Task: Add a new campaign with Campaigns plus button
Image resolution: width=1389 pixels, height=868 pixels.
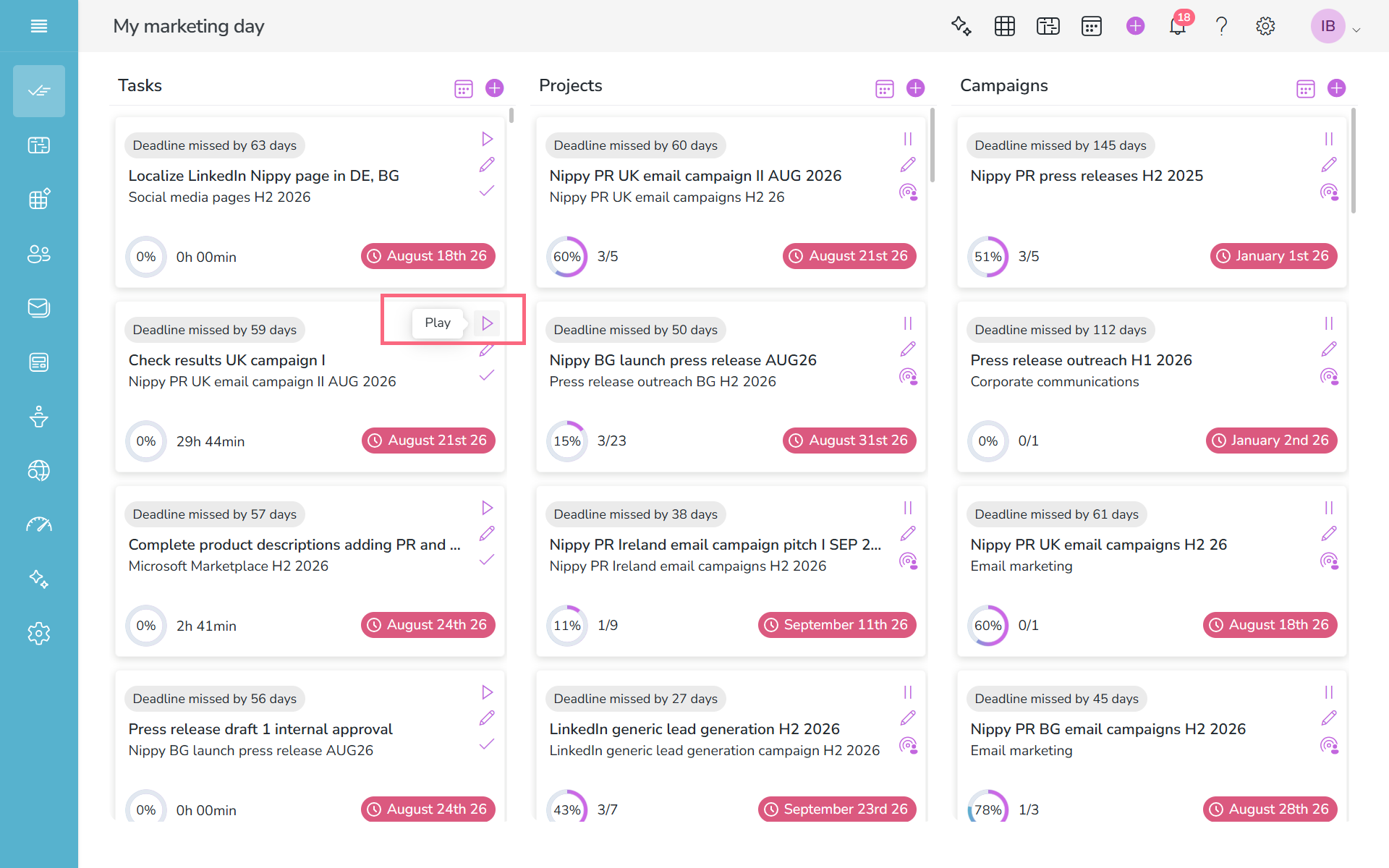Action: [1337, 88]
